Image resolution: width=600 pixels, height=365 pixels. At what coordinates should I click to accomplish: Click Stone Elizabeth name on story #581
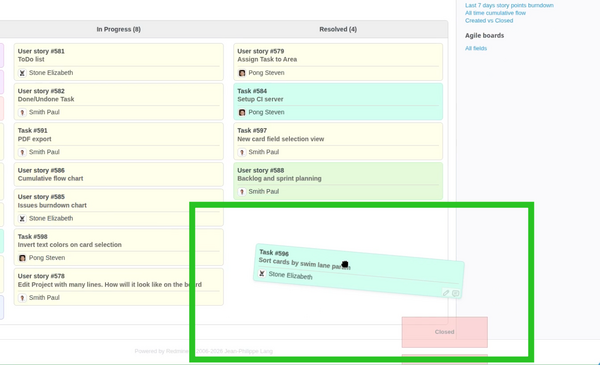51,73
